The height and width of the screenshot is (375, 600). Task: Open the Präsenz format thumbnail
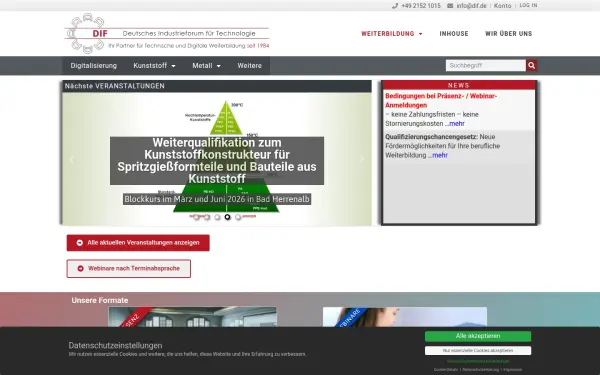192,317
